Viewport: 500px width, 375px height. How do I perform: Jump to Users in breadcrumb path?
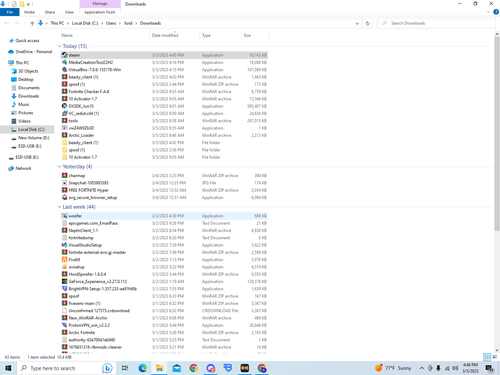[111, 23]
